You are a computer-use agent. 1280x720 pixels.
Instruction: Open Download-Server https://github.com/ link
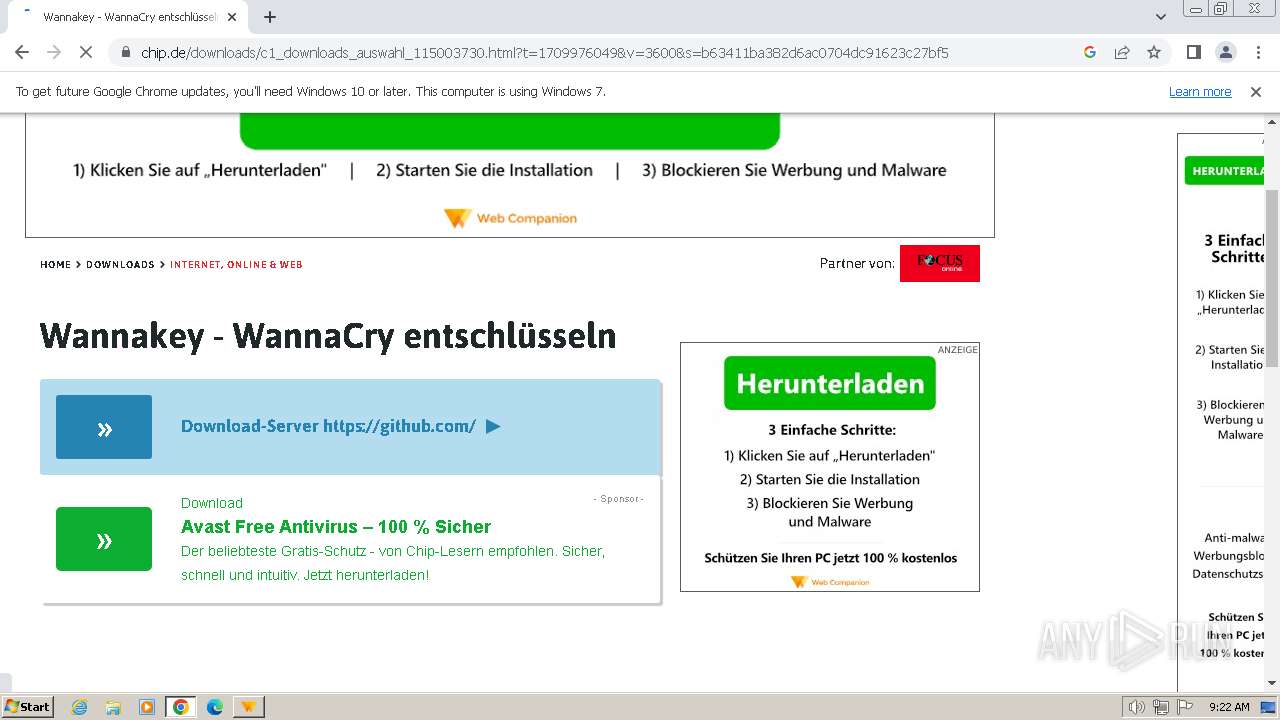(328, 426)
